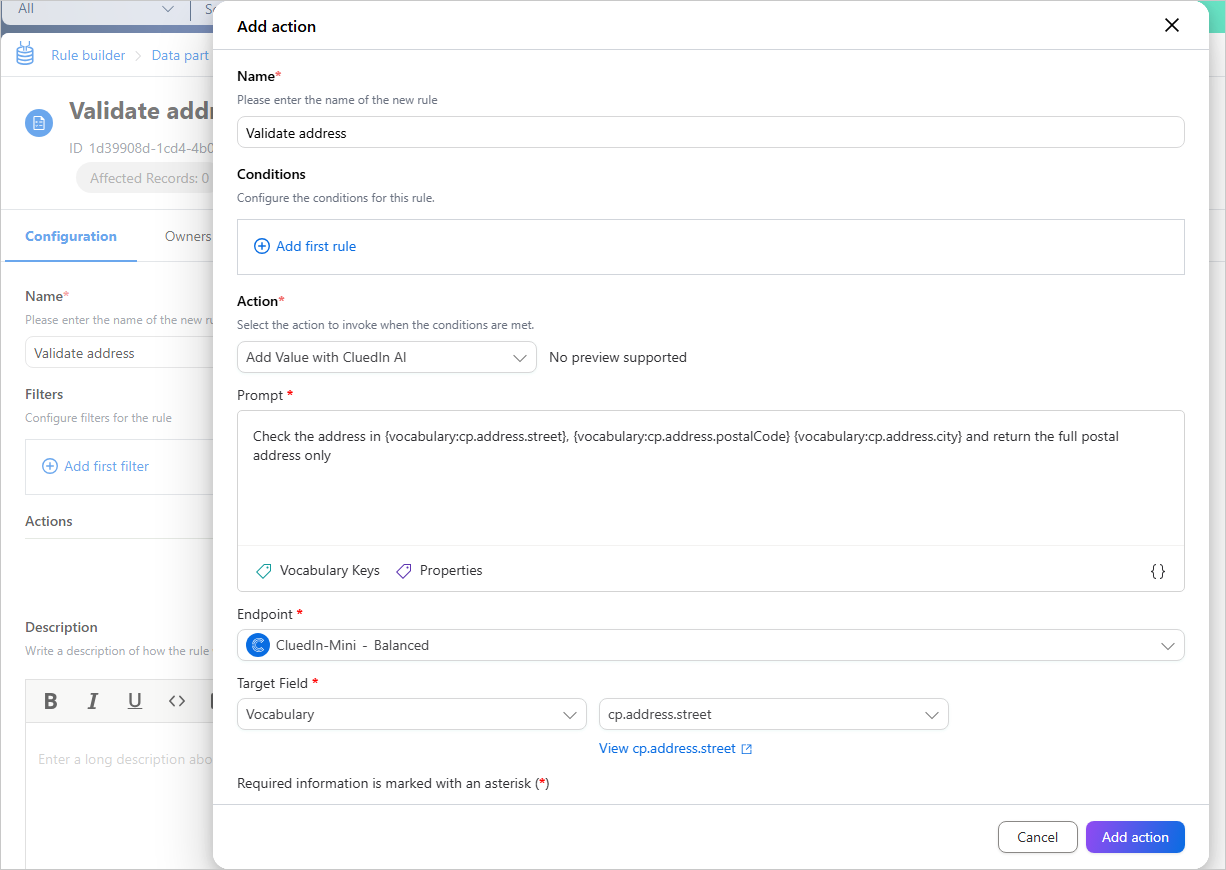Image resolution: width=1226 pixels, height=870 pixels.
Task: Go to Data part breadcrumb
Action: (180, 55)
